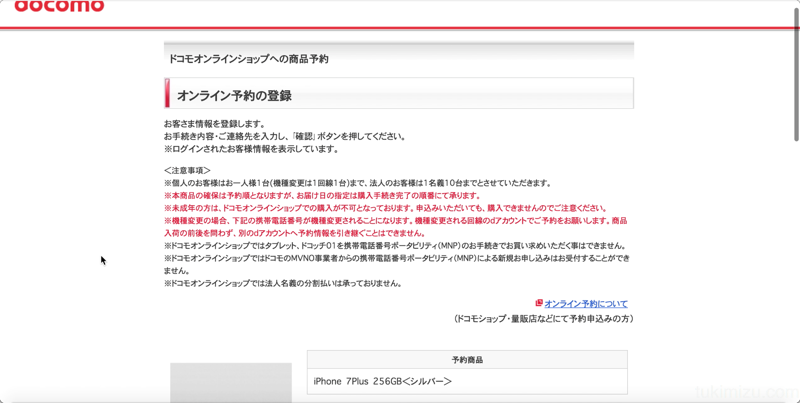The image size is (800, 403).
Task: Click the 予約商品 table header
Action: [x=467, y=360]
